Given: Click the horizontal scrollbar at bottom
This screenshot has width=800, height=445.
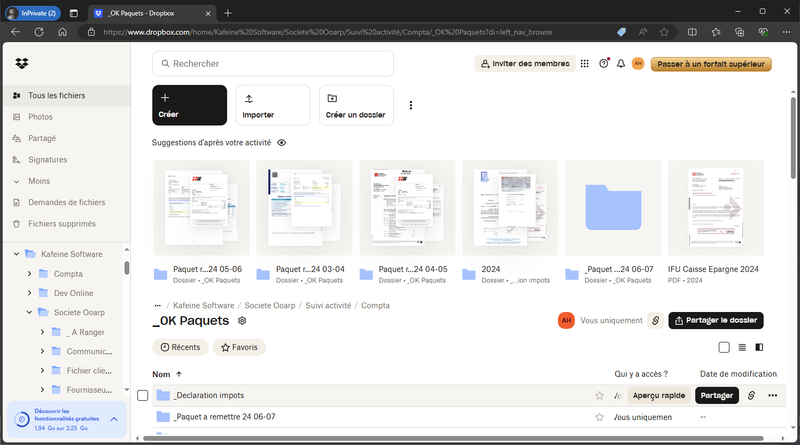Looking at the screenshot, I should click(453, 438).
